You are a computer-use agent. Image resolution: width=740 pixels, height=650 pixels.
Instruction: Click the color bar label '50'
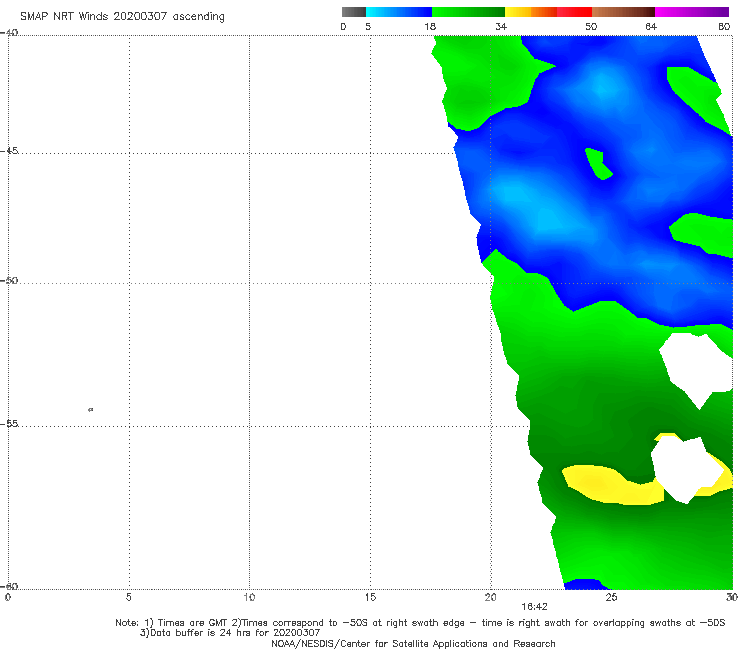pos(591,27)
